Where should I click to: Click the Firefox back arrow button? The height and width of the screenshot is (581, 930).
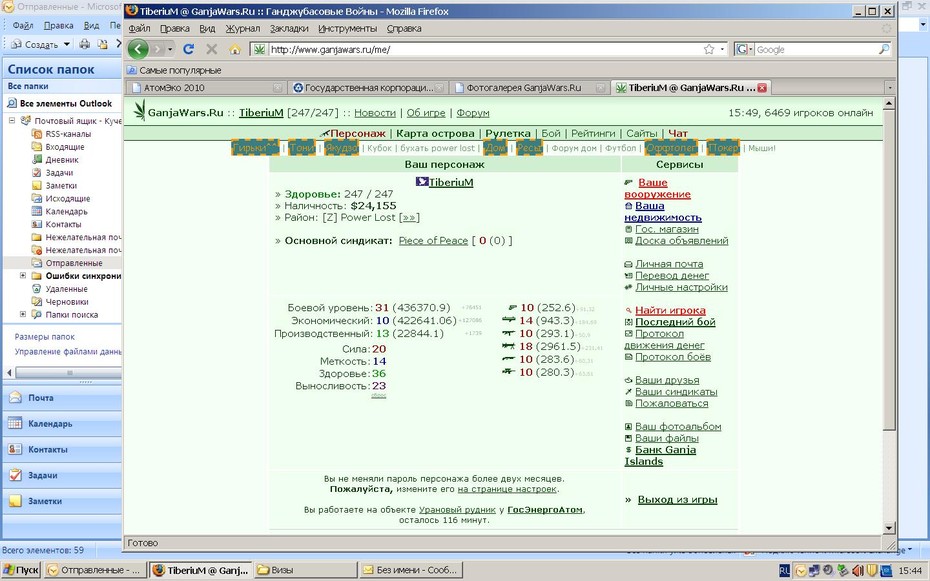[x=138, y=49]
